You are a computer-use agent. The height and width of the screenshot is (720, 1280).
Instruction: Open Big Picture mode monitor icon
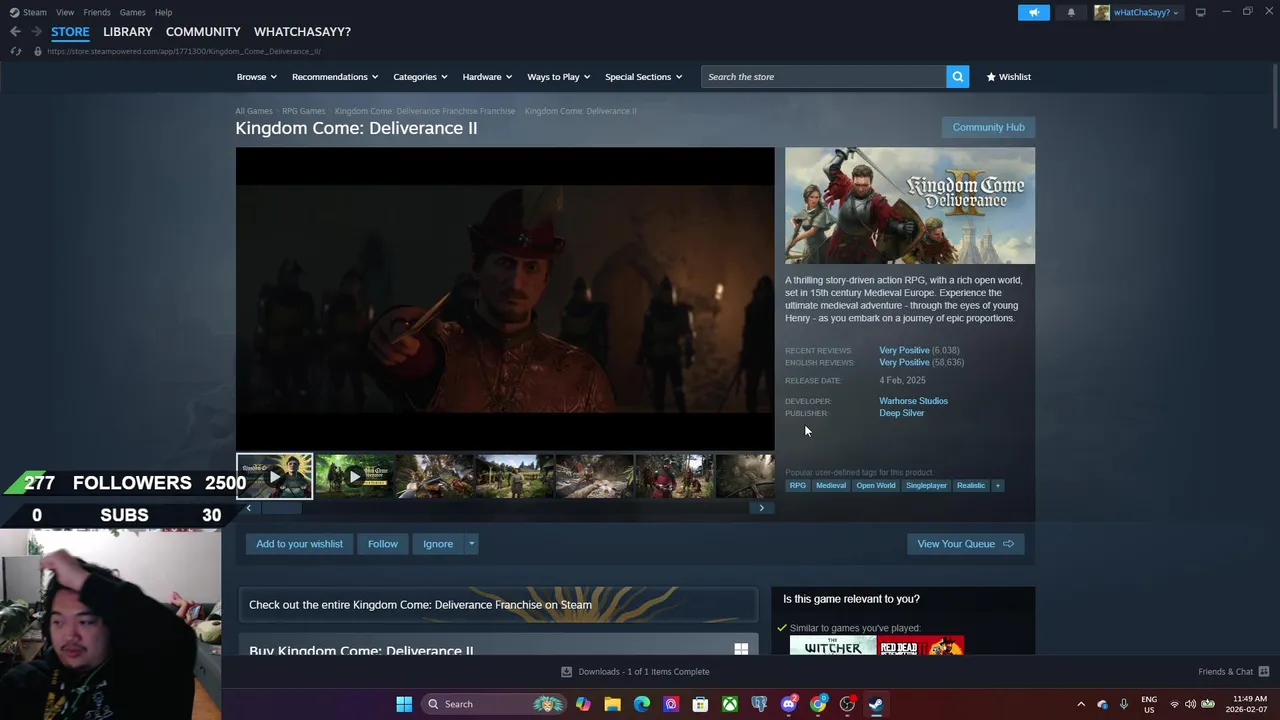point(1200,12)
